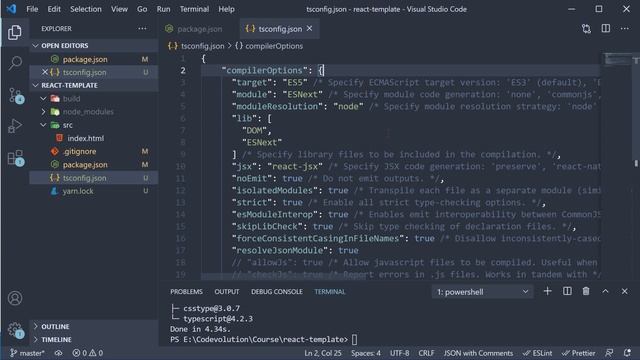Split the editor to the right

[x=606, y=29]
